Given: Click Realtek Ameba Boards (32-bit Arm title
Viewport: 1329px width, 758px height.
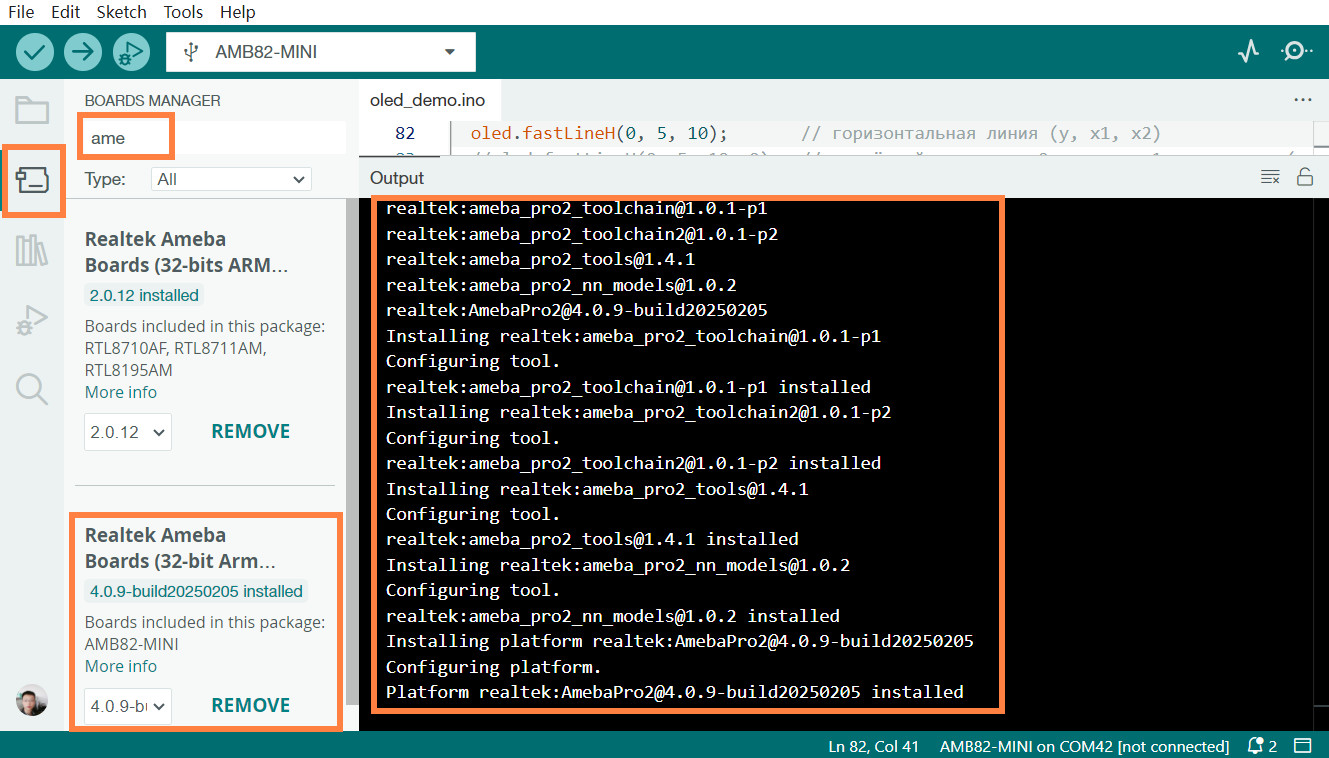Looking at the screenshot, I should click(181, 548).
